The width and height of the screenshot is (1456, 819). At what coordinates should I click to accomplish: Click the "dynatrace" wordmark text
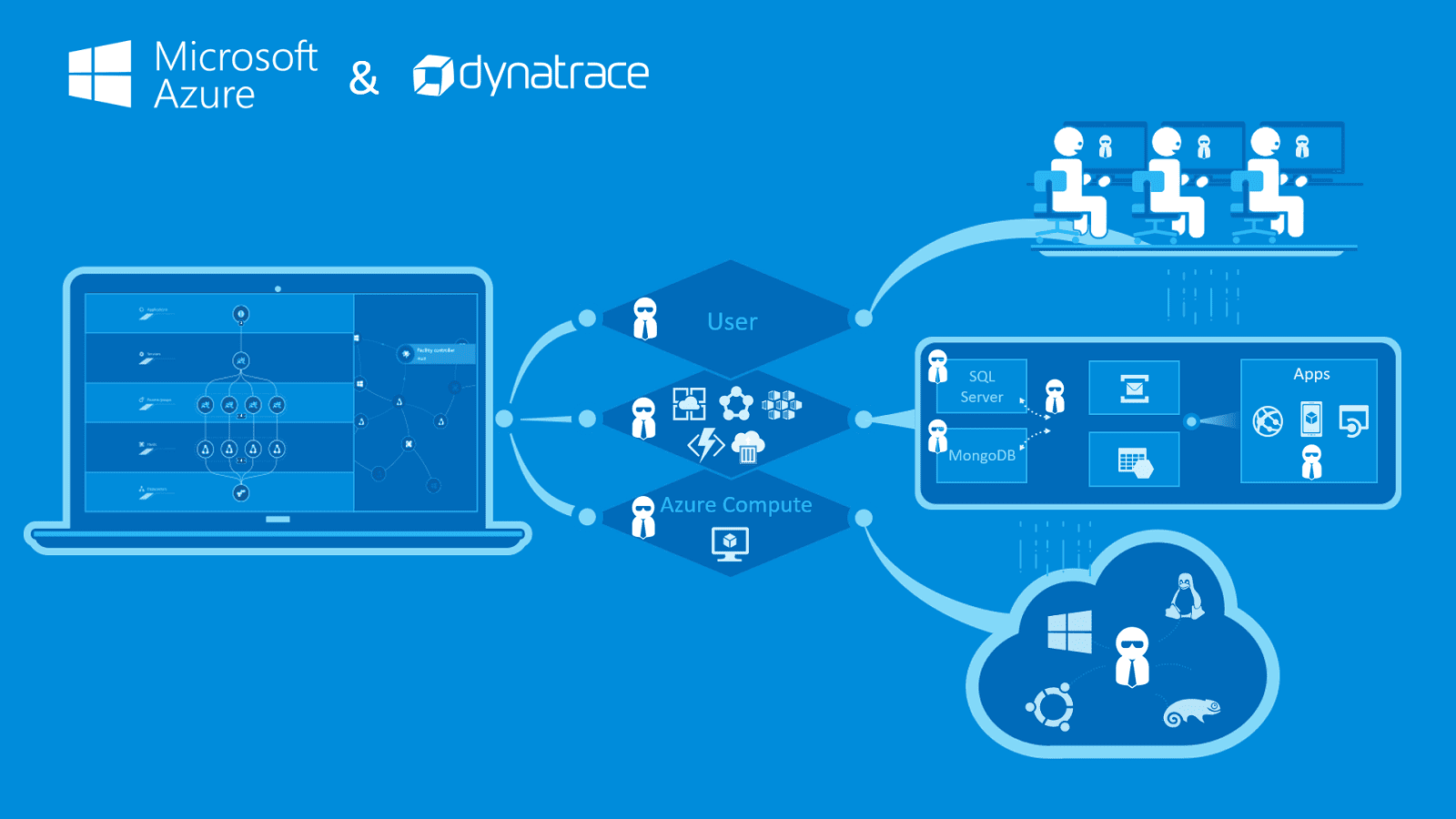click(554, 75)
